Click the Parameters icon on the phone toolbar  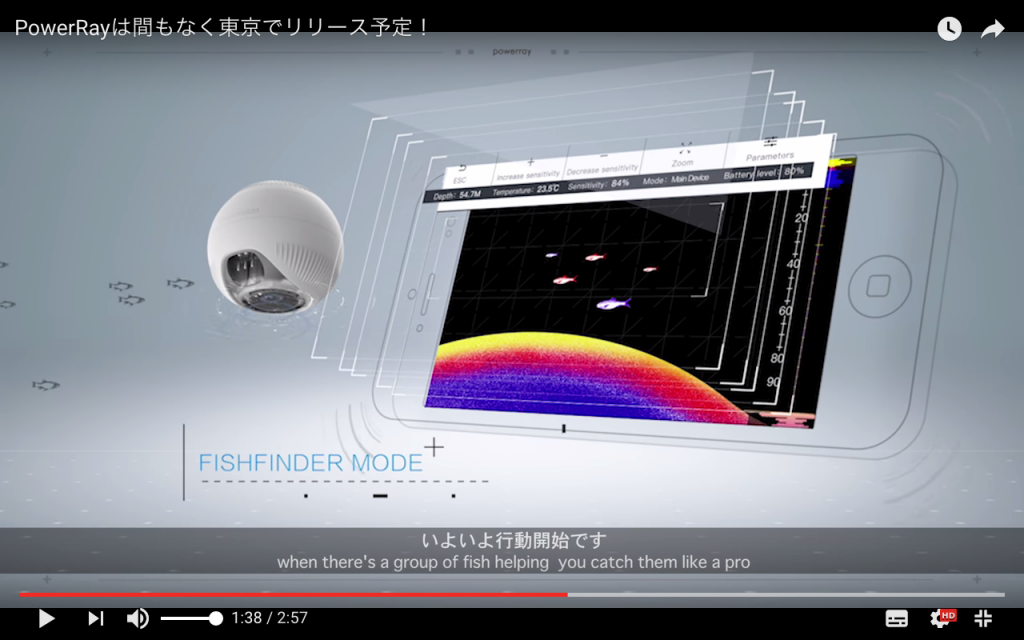pyautogui.click(x=770, y=148)
